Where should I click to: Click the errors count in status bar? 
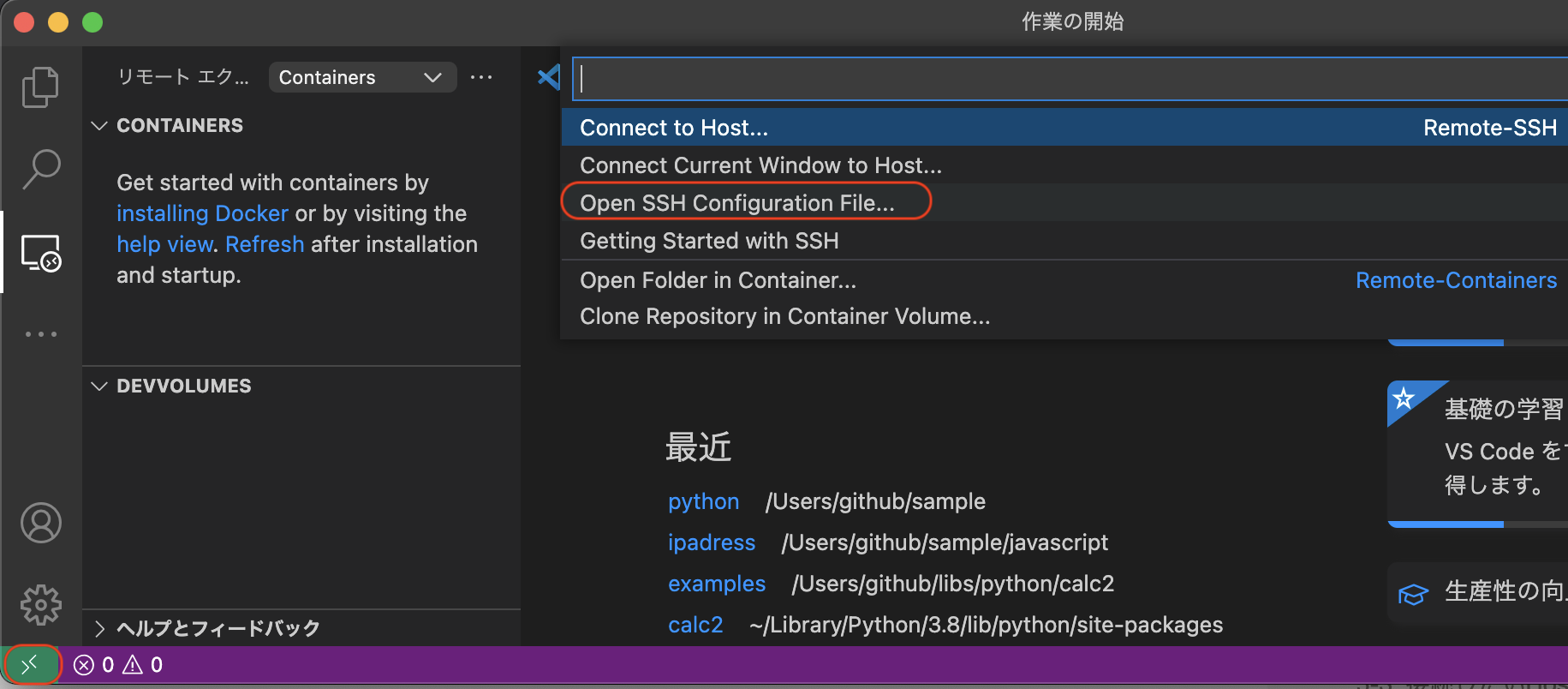94,665
